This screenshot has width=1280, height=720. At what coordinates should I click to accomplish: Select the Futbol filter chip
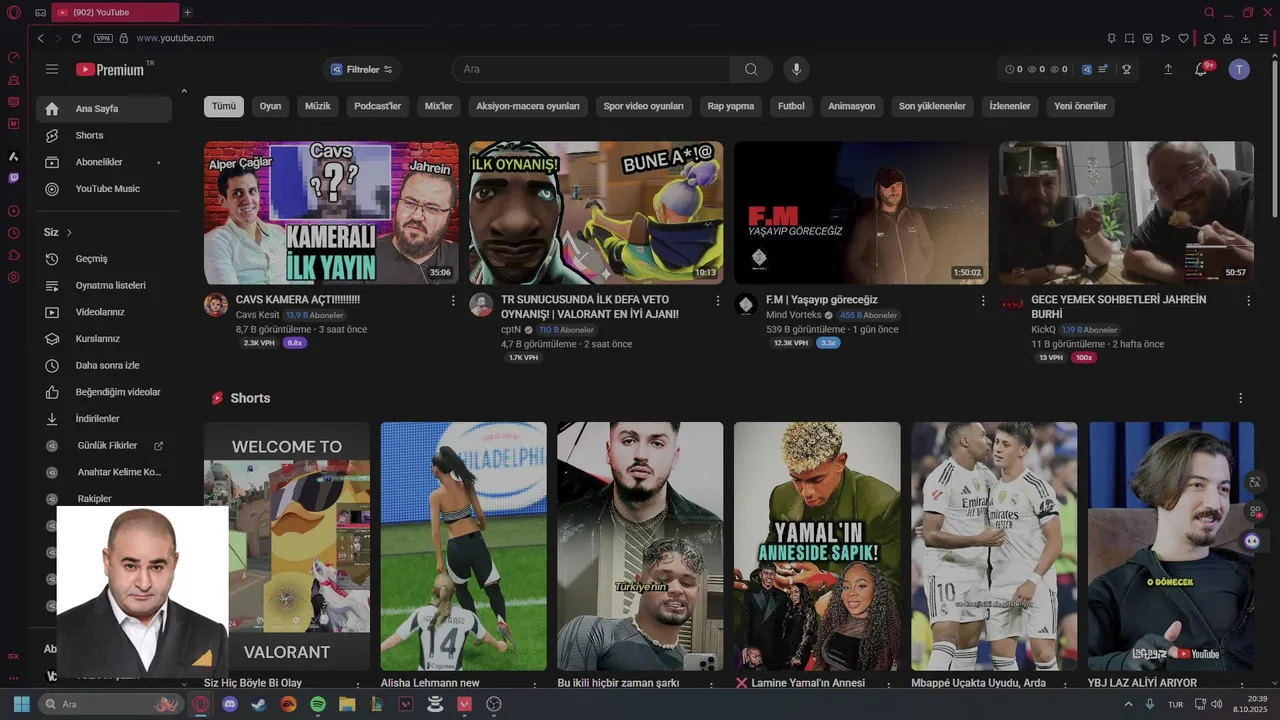click(791, 106)
